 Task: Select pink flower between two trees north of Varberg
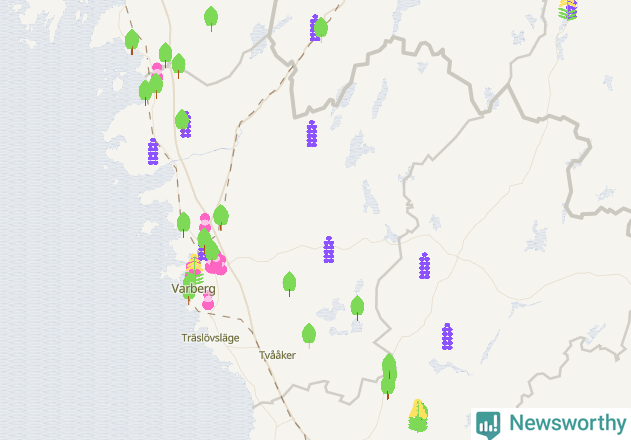click(205, 222)
